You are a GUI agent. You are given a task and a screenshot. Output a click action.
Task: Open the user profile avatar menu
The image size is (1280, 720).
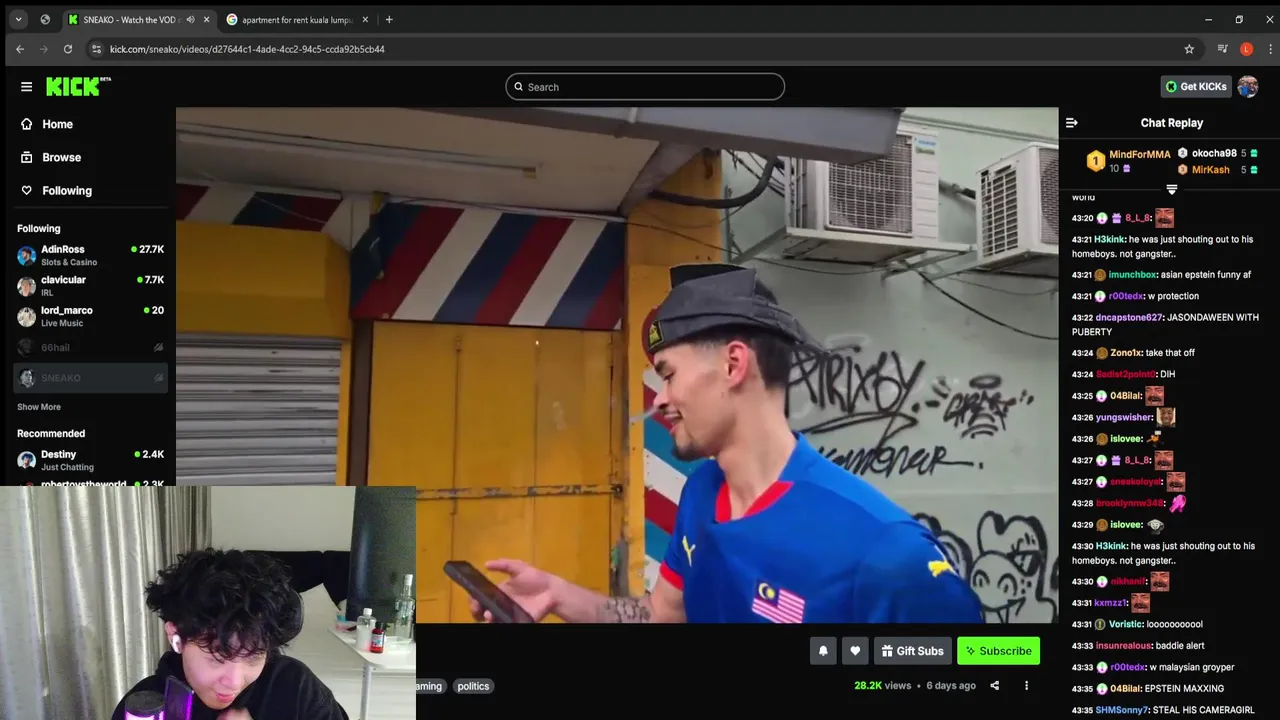coord(1247,87)
